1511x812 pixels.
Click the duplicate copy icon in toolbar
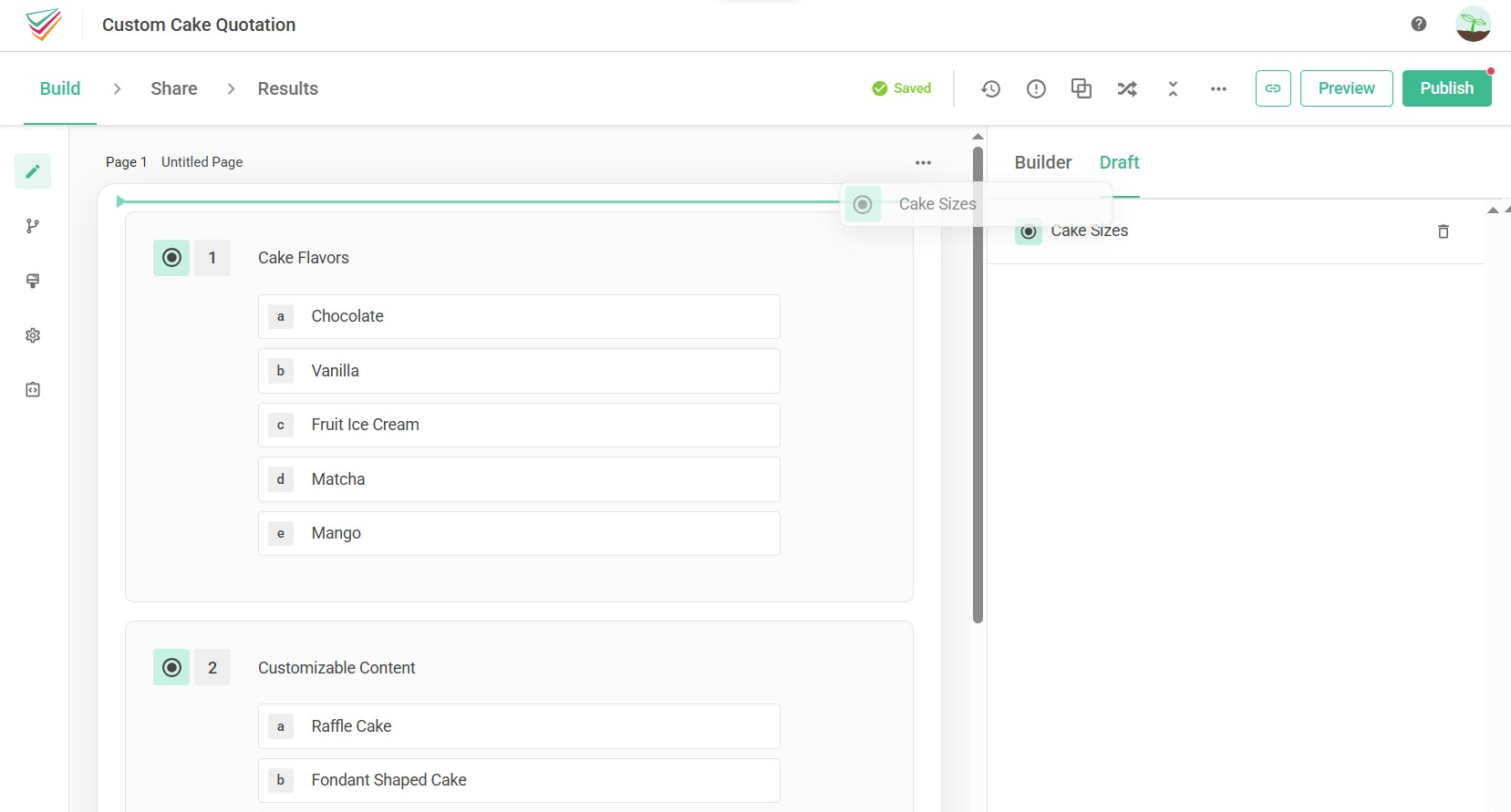tap(1082, 88)
